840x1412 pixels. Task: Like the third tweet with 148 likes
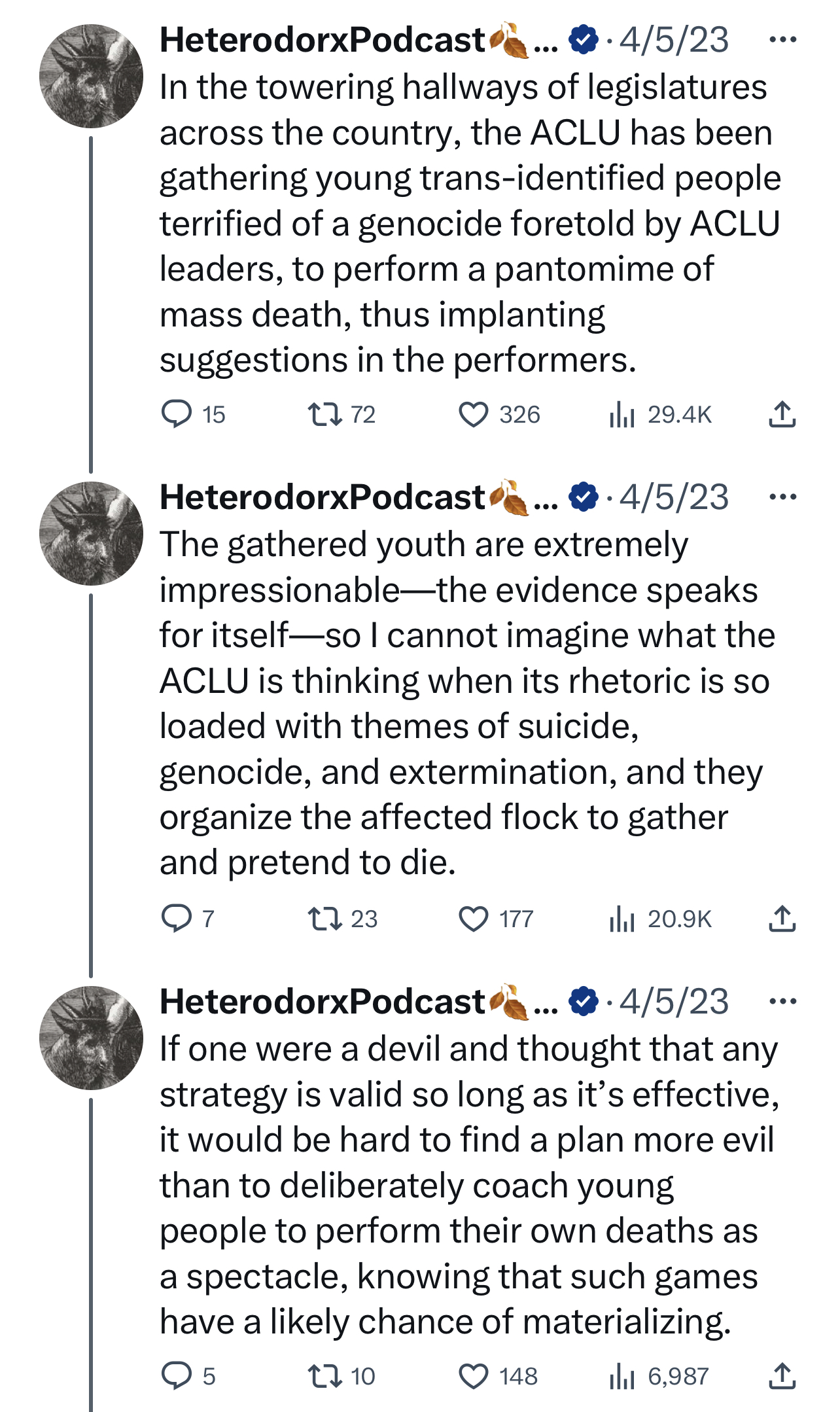click(474, 1376)
